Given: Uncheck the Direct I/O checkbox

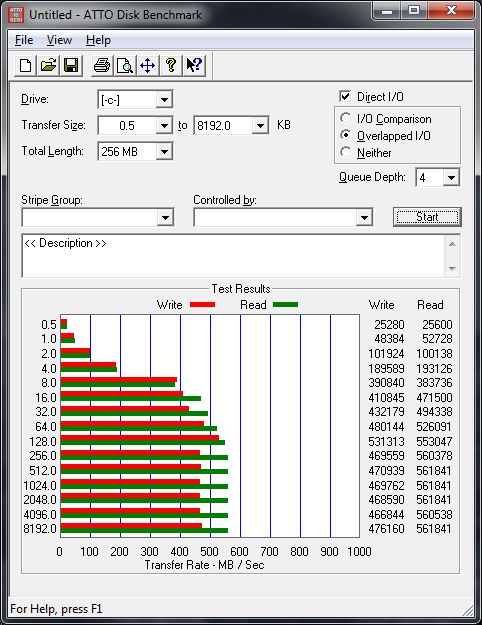Looking at the screenshot, I should pyautogui.click(x=345, y=96).
